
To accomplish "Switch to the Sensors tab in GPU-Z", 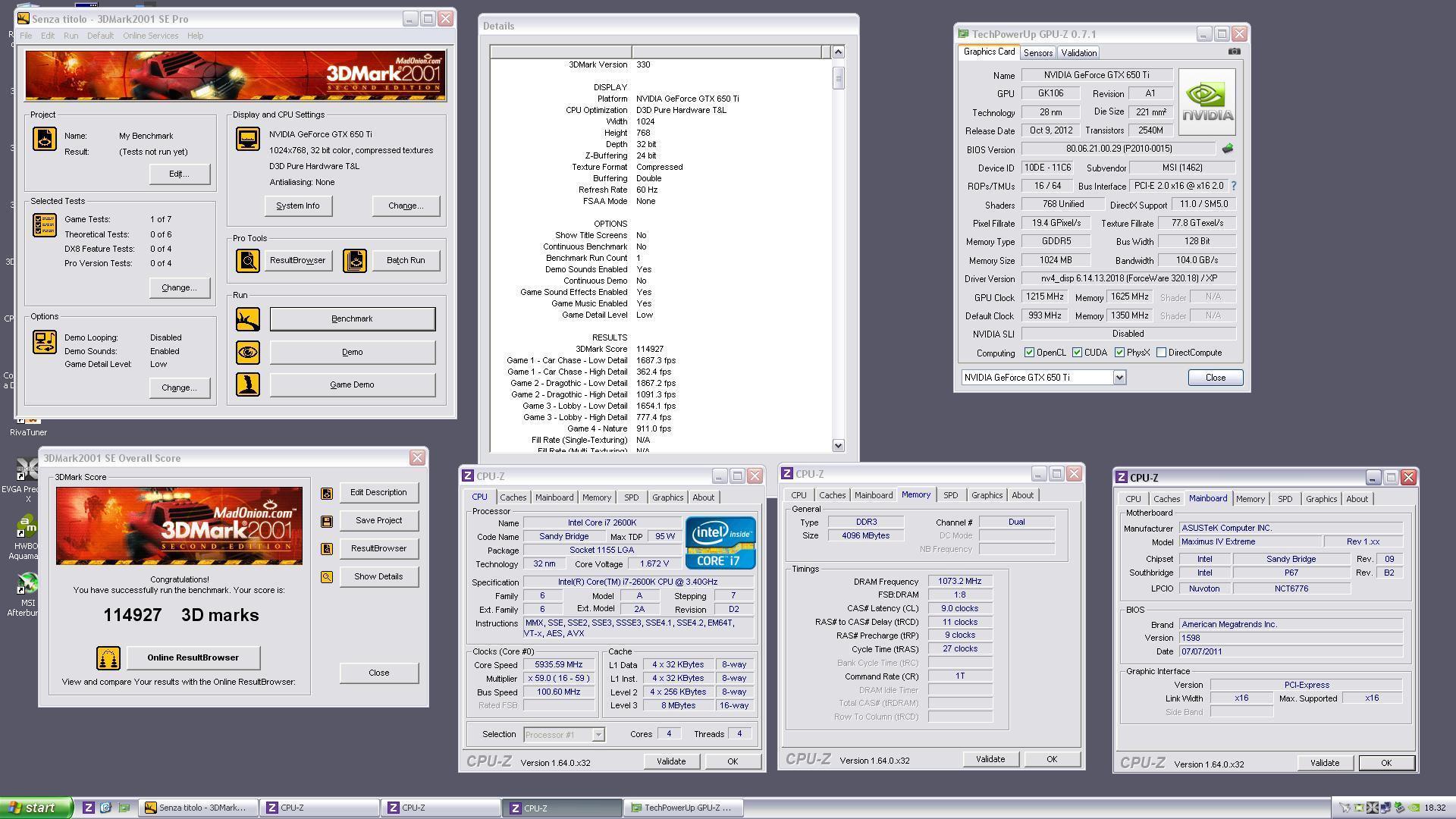I will point(1037,53).
